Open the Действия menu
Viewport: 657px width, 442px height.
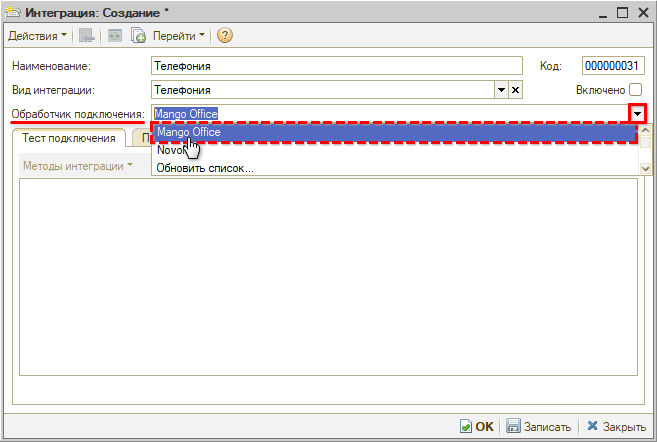[x=37, y=36]
